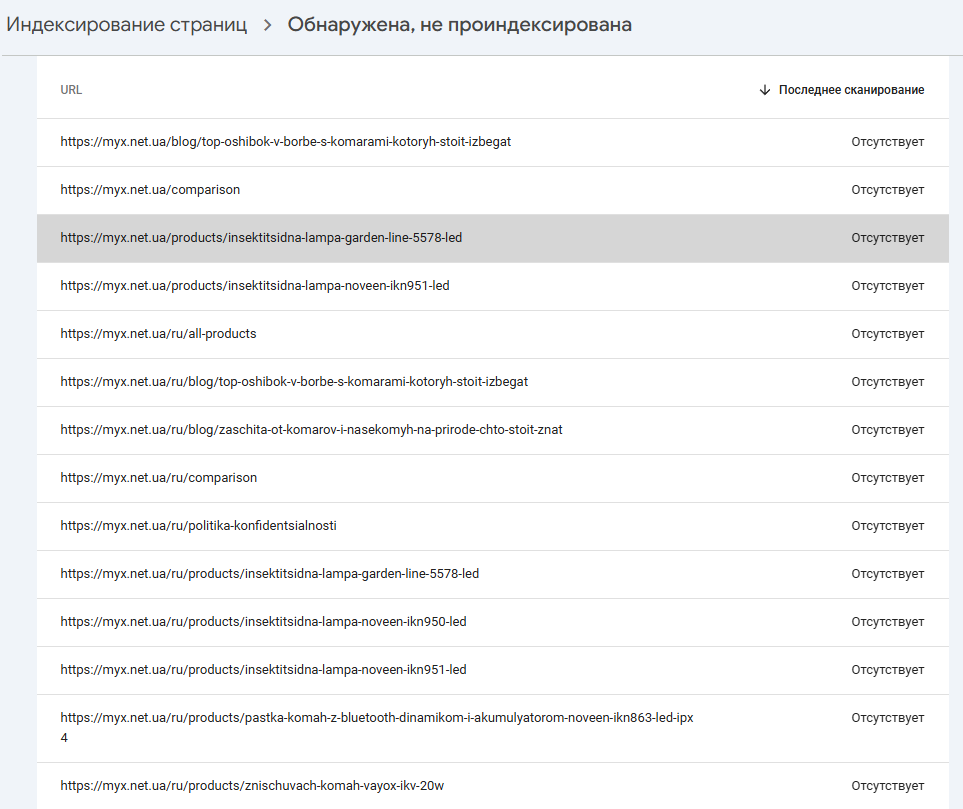
Task: Select the blog/top-oshibok-v-borbe-s-komarami row
Action: (493, 142)
